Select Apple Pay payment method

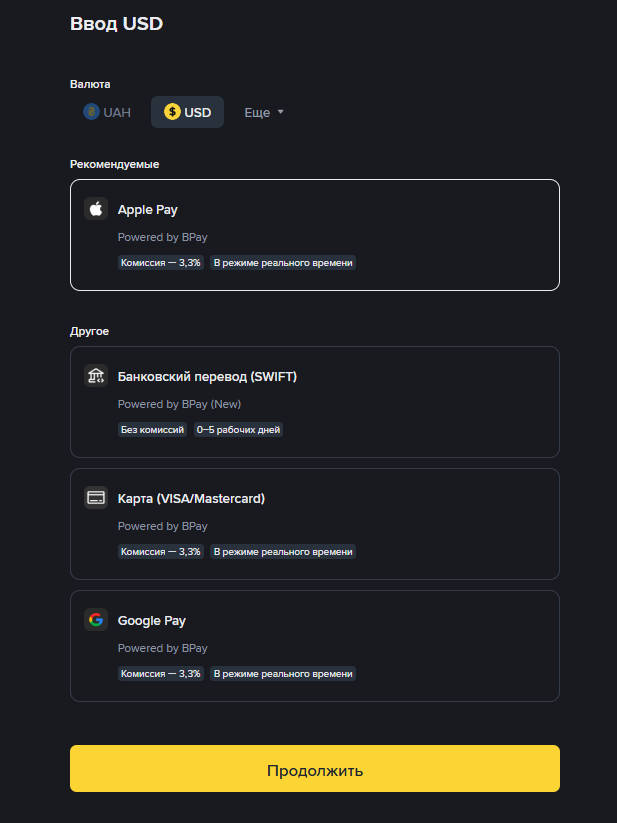point(315,235)
